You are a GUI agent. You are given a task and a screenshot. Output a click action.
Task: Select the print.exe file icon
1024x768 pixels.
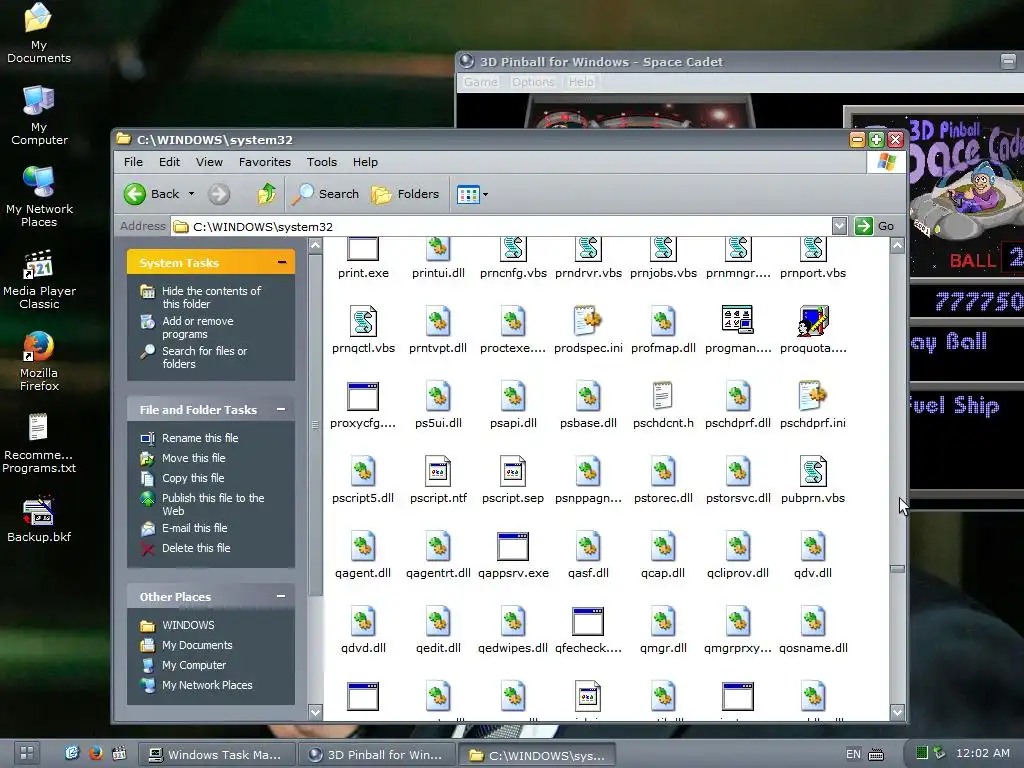[363, 249]
